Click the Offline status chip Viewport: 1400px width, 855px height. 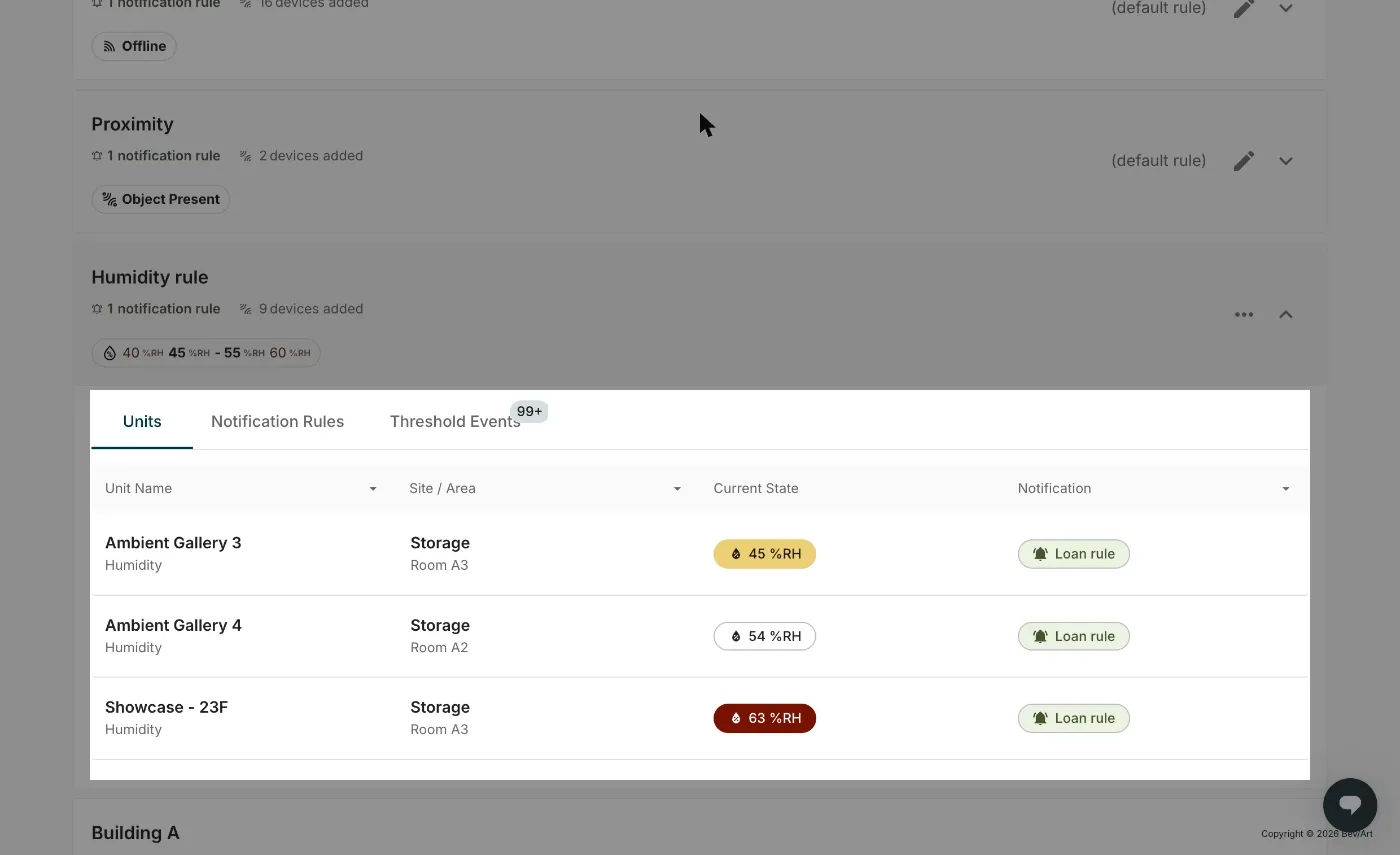[134, 46]
